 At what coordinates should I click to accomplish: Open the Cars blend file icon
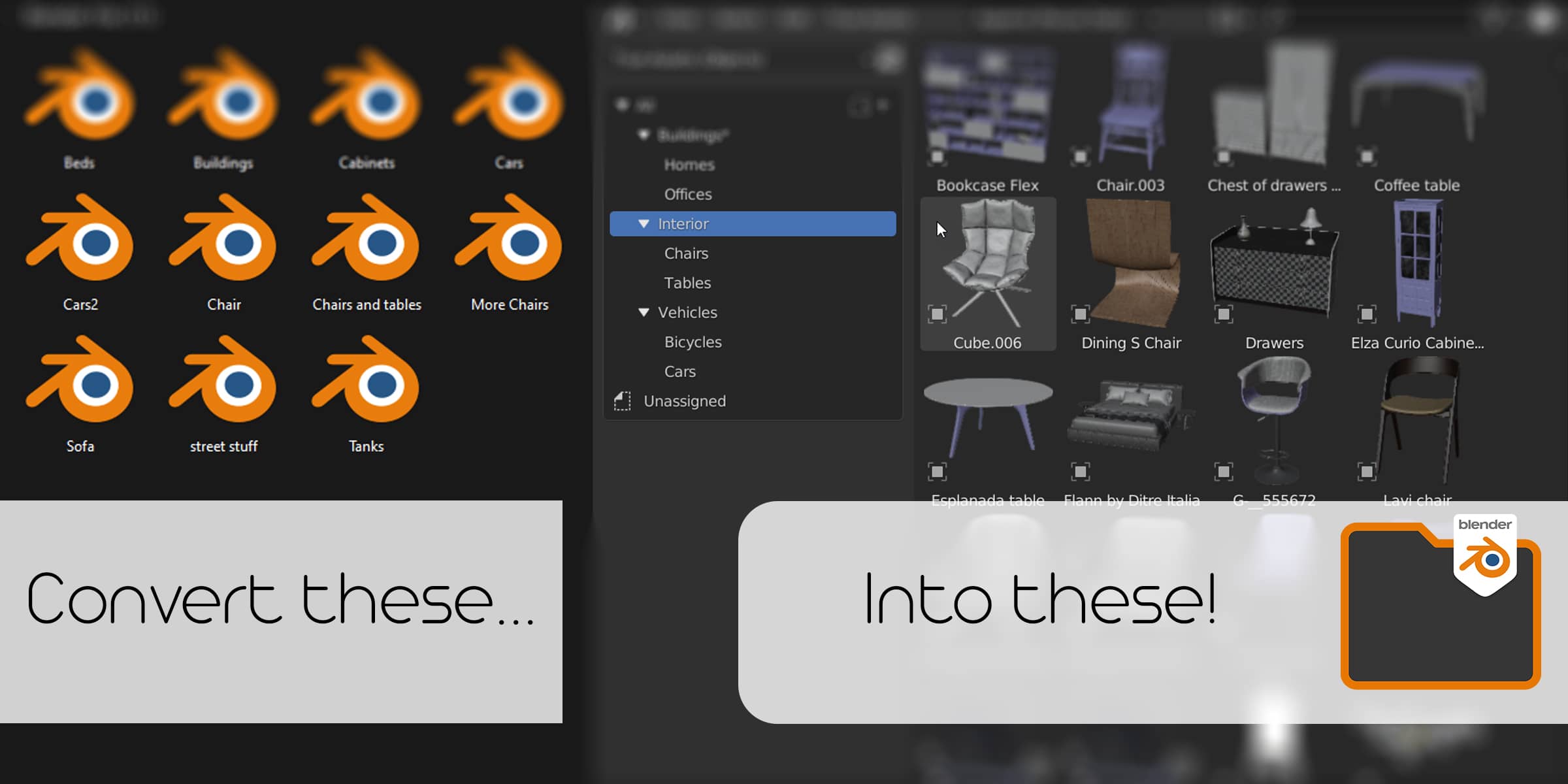tap(509, 95)
